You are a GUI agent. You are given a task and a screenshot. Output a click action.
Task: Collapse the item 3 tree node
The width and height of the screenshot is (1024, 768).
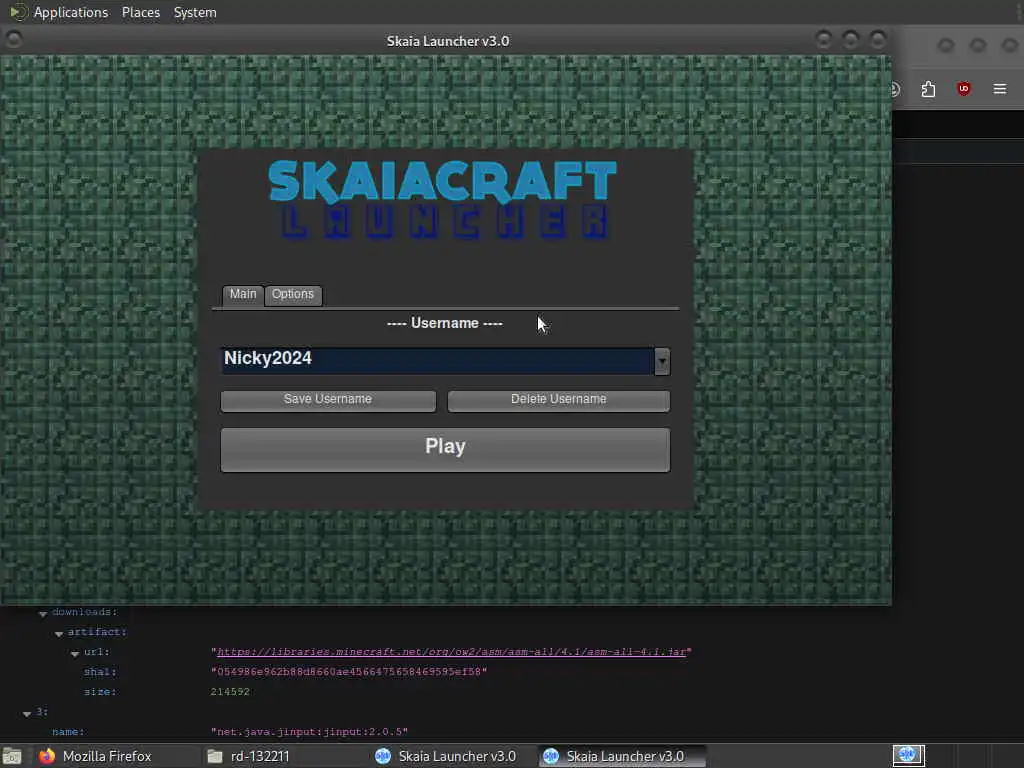coord(27,713)
